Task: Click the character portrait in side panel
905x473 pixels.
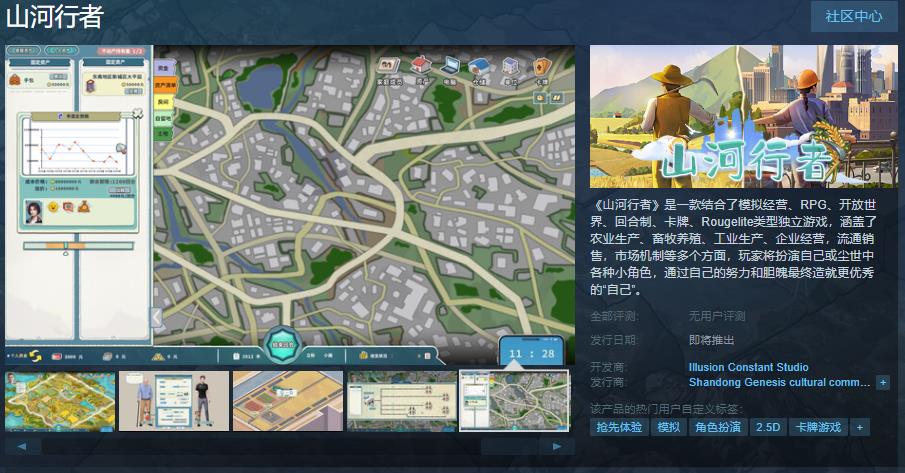Action: [x=34, y=210]
